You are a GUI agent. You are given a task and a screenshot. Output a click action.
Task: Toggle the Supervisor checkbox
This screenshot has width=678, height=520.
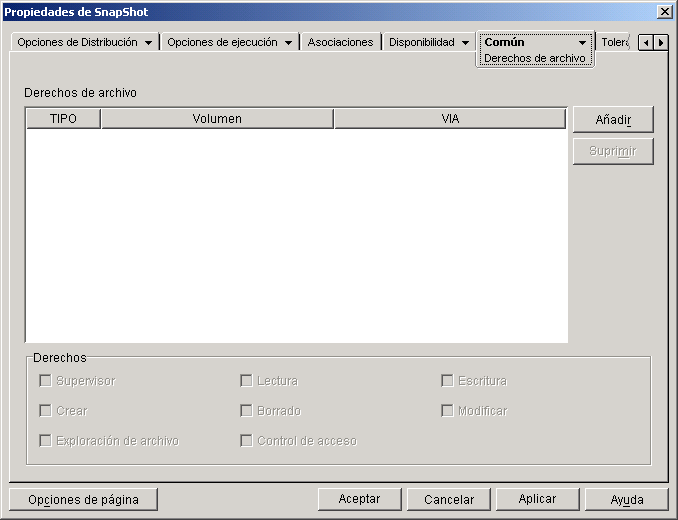(x=45, y=381)
